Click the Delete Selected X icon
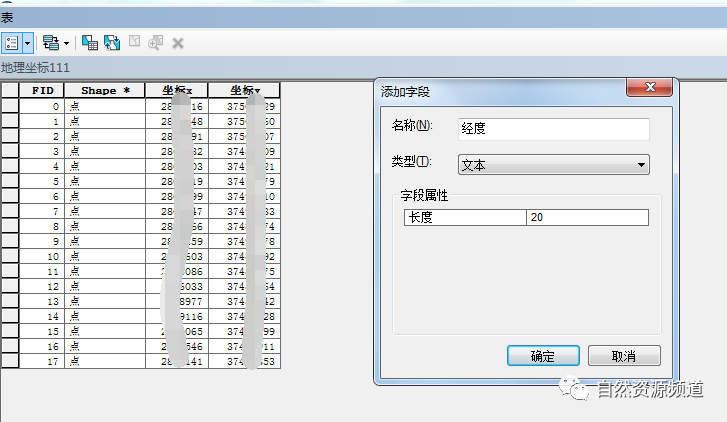 click(x=178, y=44)
